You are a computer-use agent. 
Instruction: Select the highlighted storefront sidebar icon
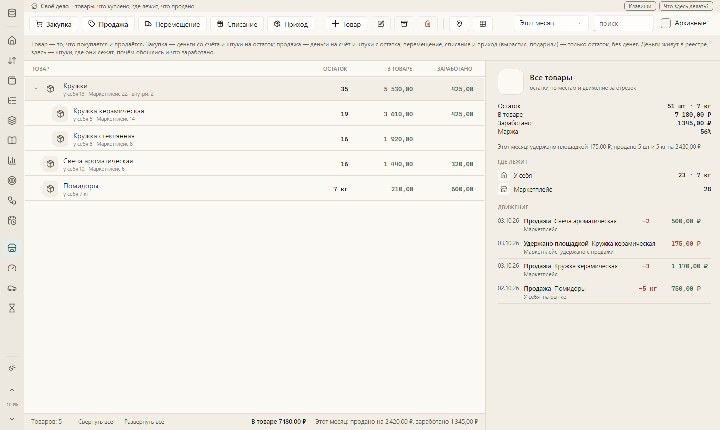coord(12,248)
